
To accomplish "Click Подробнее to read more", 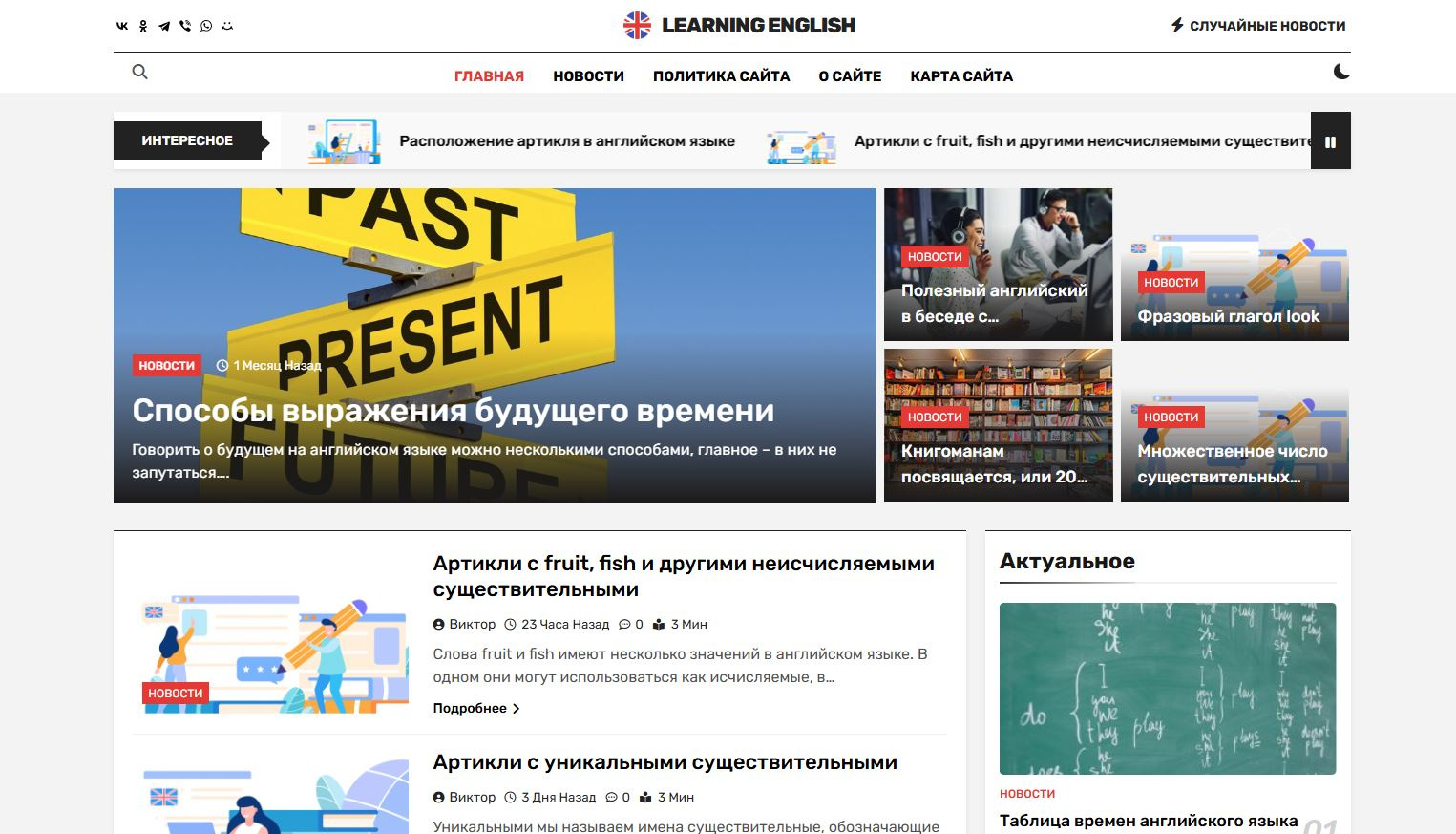I will tap(476, 709).
